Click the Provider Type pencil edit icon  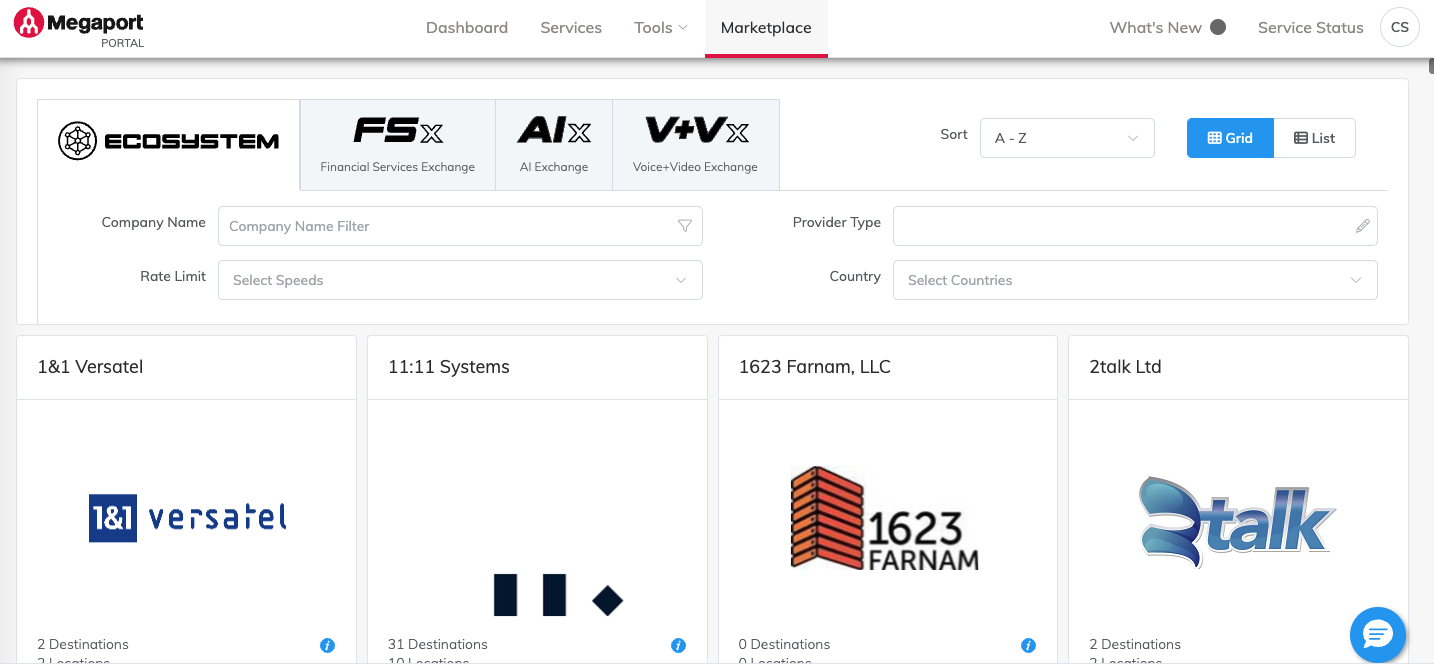pos(1362,226)
